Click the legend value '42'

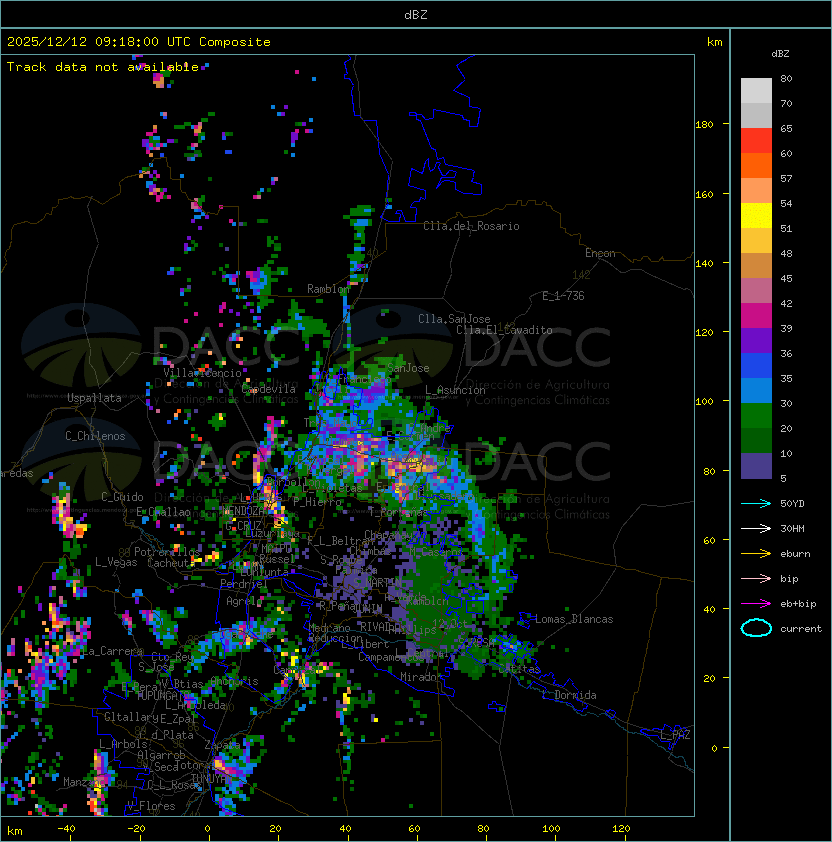coord(786,303)
